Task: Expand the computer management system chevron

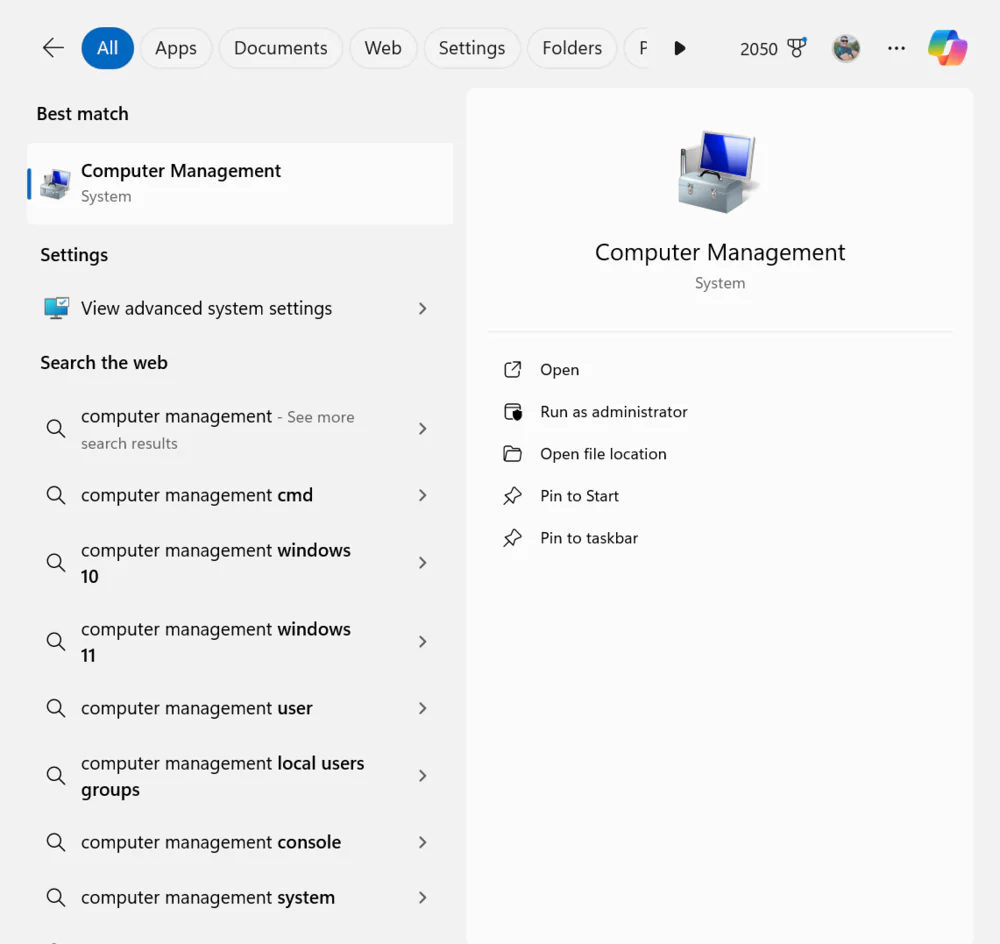Action: click(422, 897)
